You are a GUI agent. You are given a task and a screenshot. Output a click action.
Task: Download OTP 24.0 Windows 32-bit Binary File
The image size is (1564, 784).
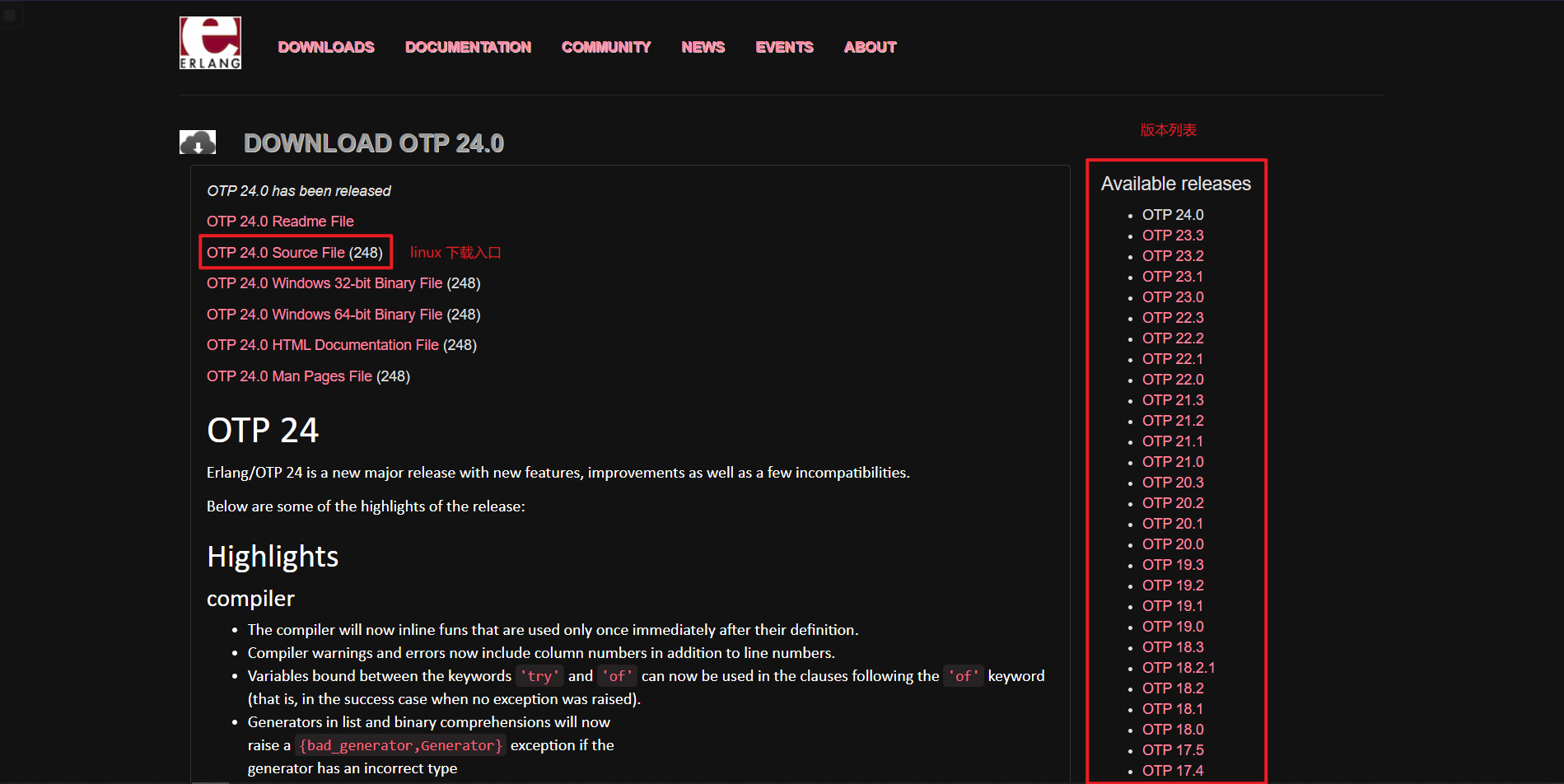point(324,283)
